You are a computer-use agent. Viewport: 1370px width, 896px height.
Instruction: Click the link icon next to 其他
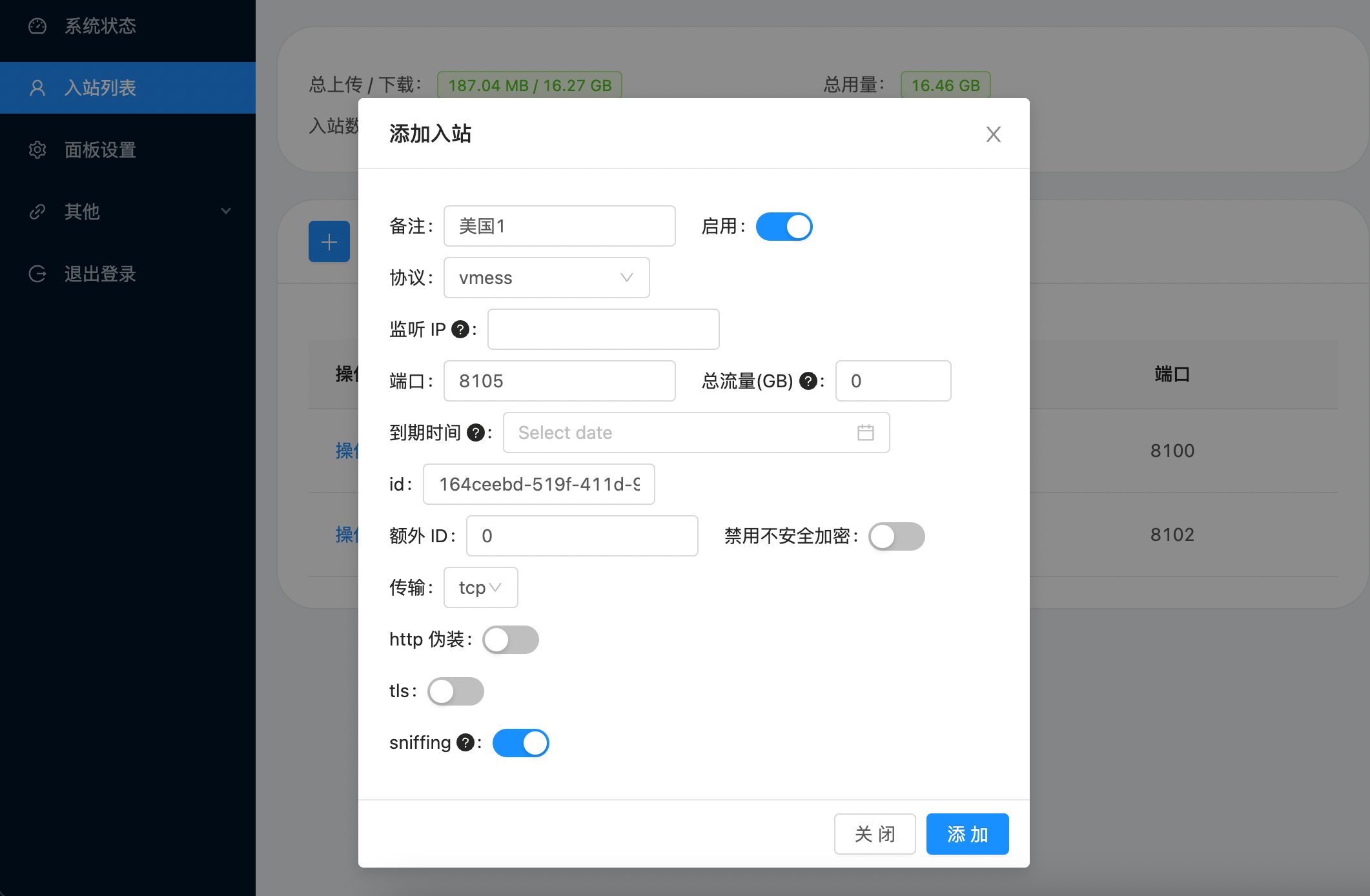click(x=37, y=212)
